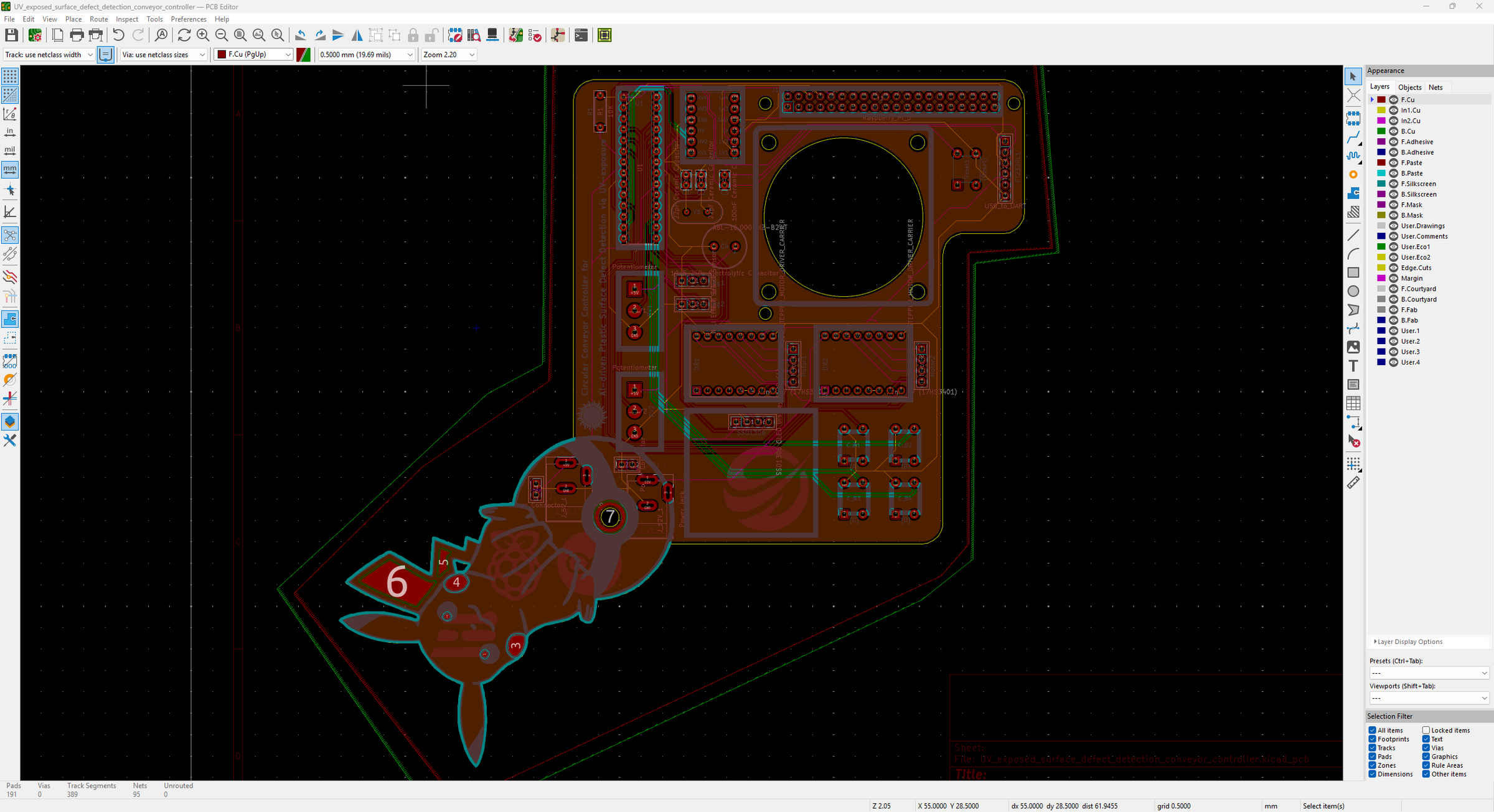The image size is (1494, 812).
Task: Open Via size dropdown
Action: pos(164,55)
